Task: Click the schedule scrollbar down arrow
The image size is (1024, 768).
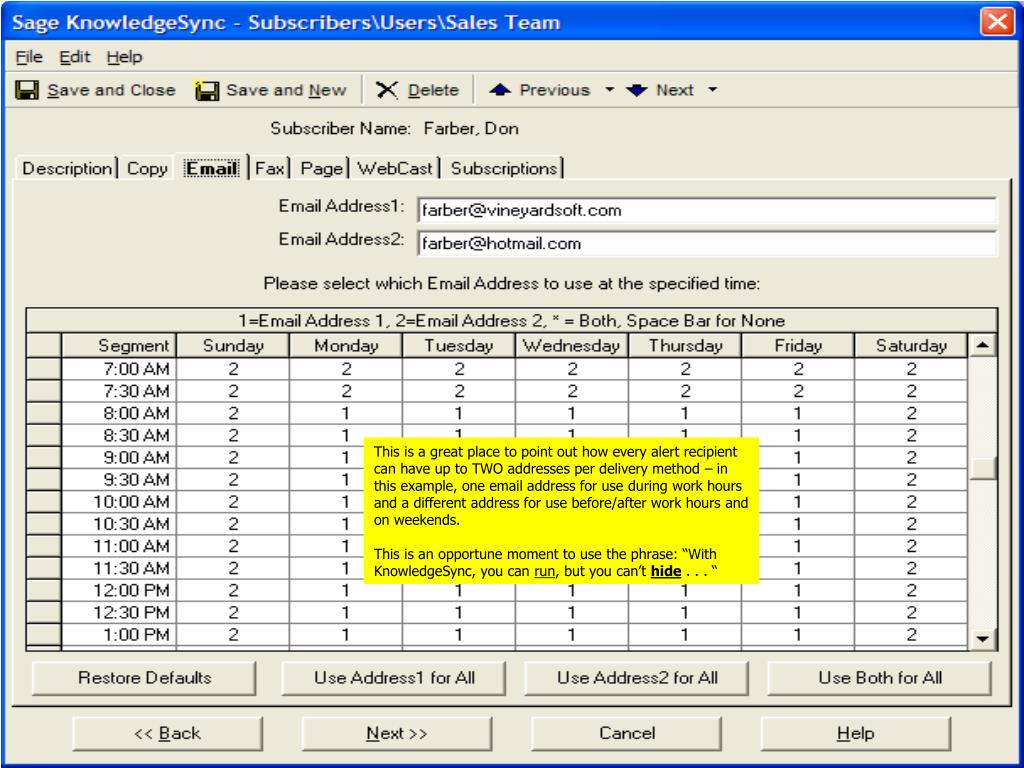Action: 982,639
